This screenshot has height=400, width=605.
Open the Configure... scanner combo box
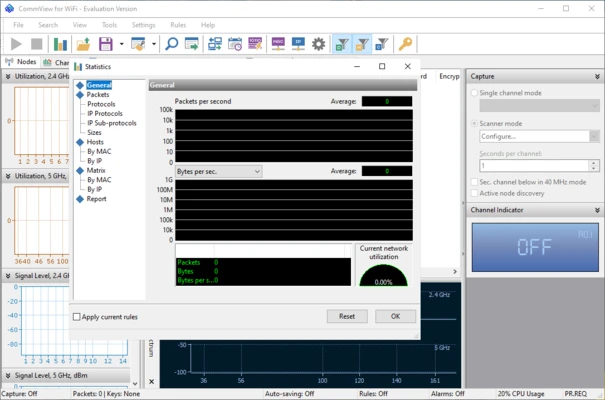pyautogui.click(x=539, y=136)
